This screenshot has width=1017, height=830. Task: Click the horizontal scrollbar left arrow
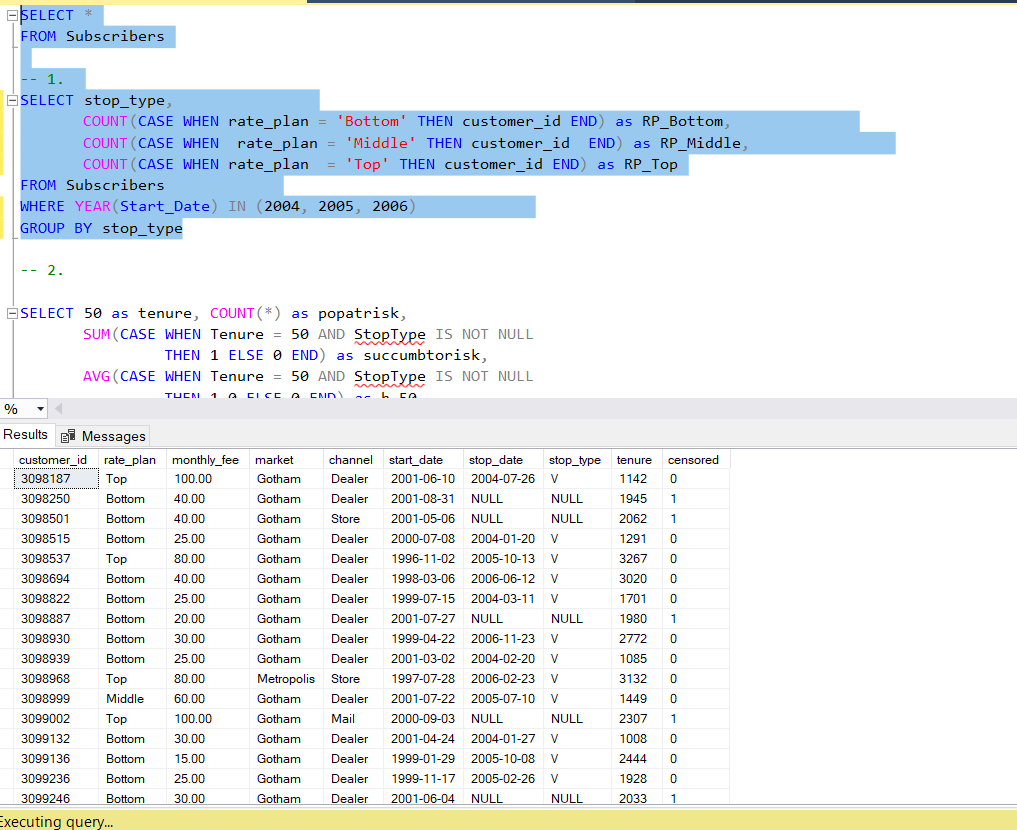coord(58,409)
